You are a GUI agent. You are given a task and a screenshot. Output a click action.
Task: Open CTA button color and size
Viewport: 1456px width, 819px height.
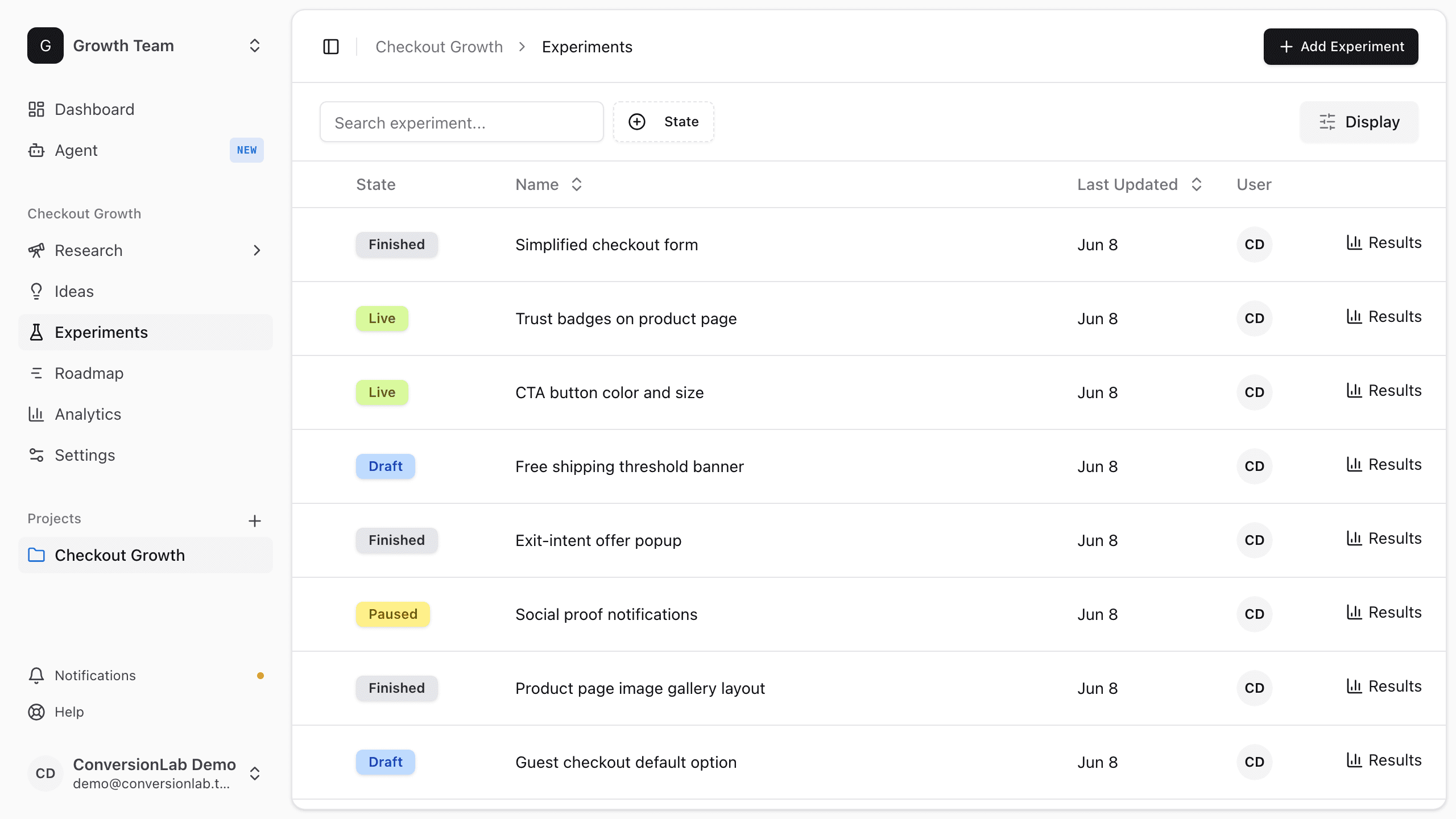(x=609, y=392)
